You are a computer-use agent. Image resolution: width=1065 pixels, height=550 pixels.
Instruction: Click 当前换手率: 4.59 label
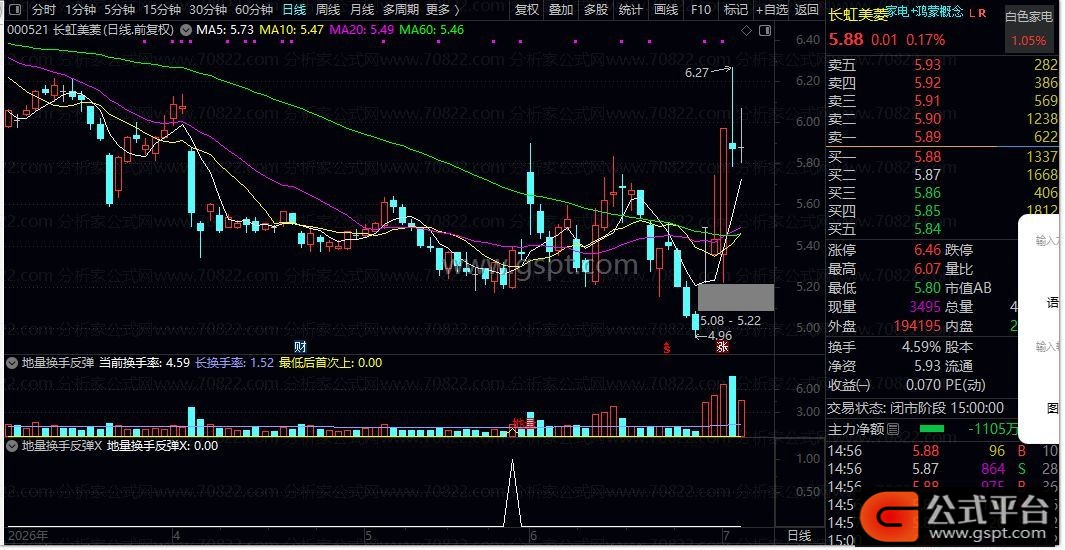(145, 363)
